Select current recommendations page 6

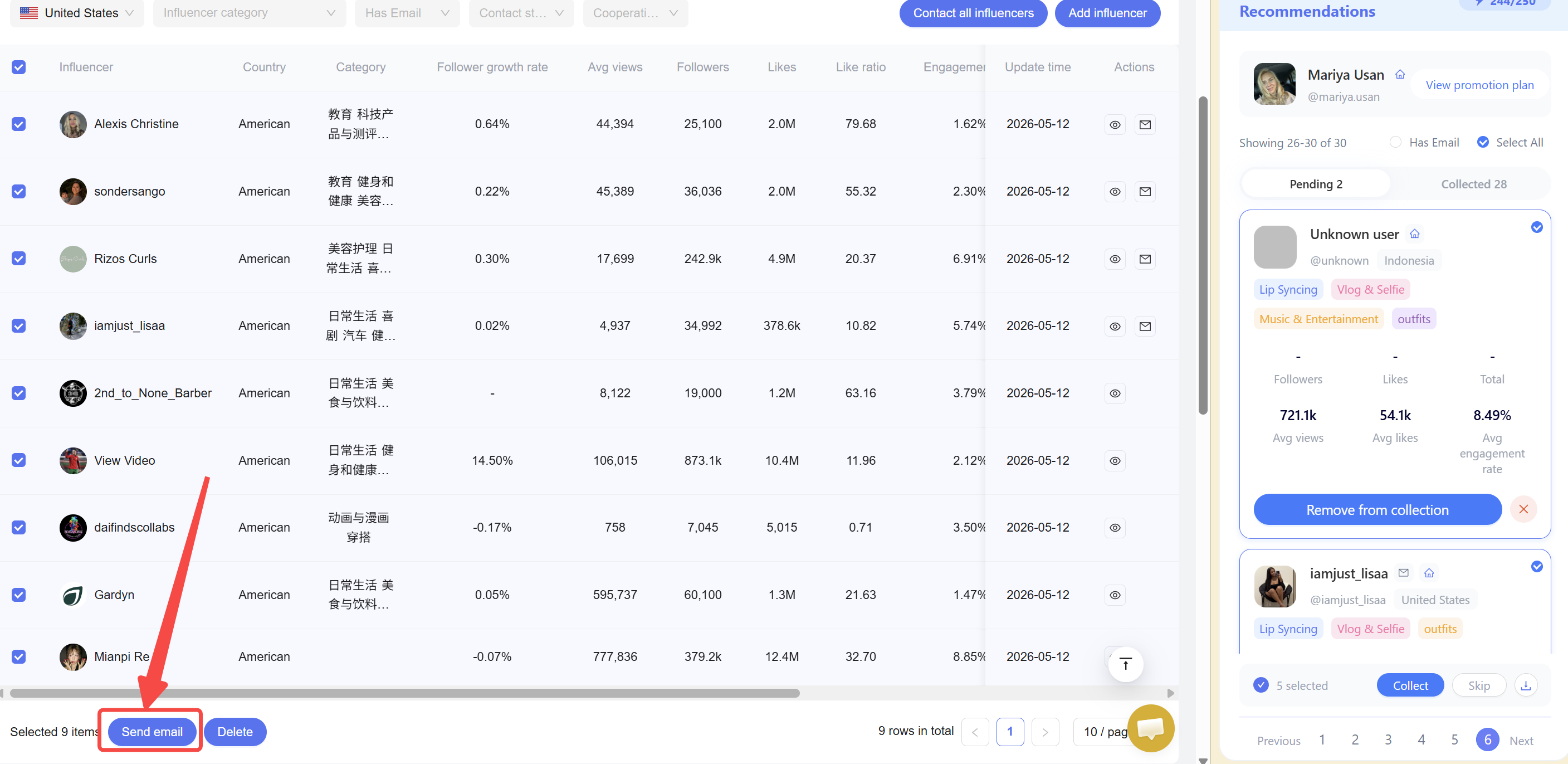(x=1488, y=739)
